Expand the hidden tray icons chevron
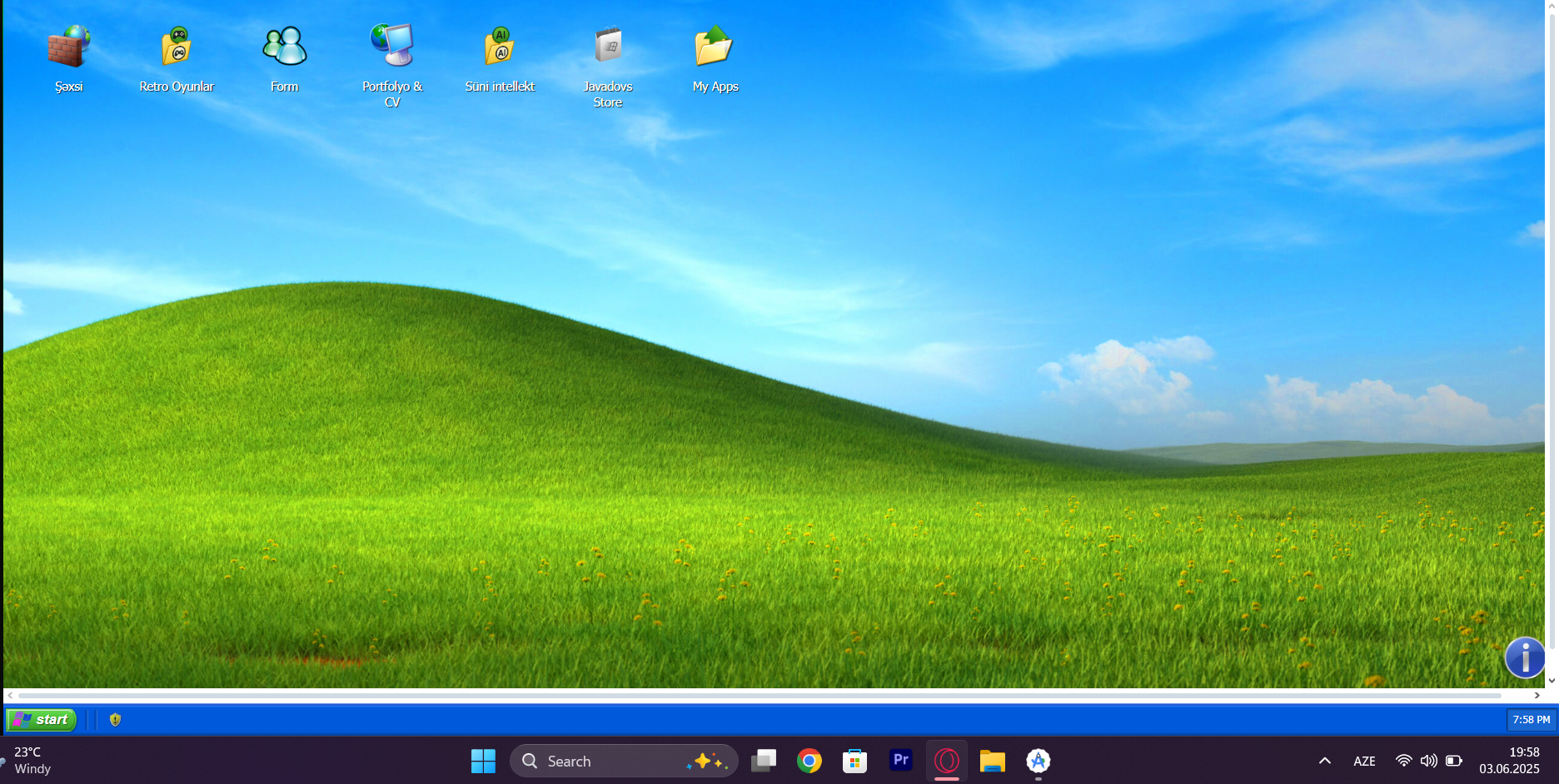The image size is (1559, 784). point(1325,761)
